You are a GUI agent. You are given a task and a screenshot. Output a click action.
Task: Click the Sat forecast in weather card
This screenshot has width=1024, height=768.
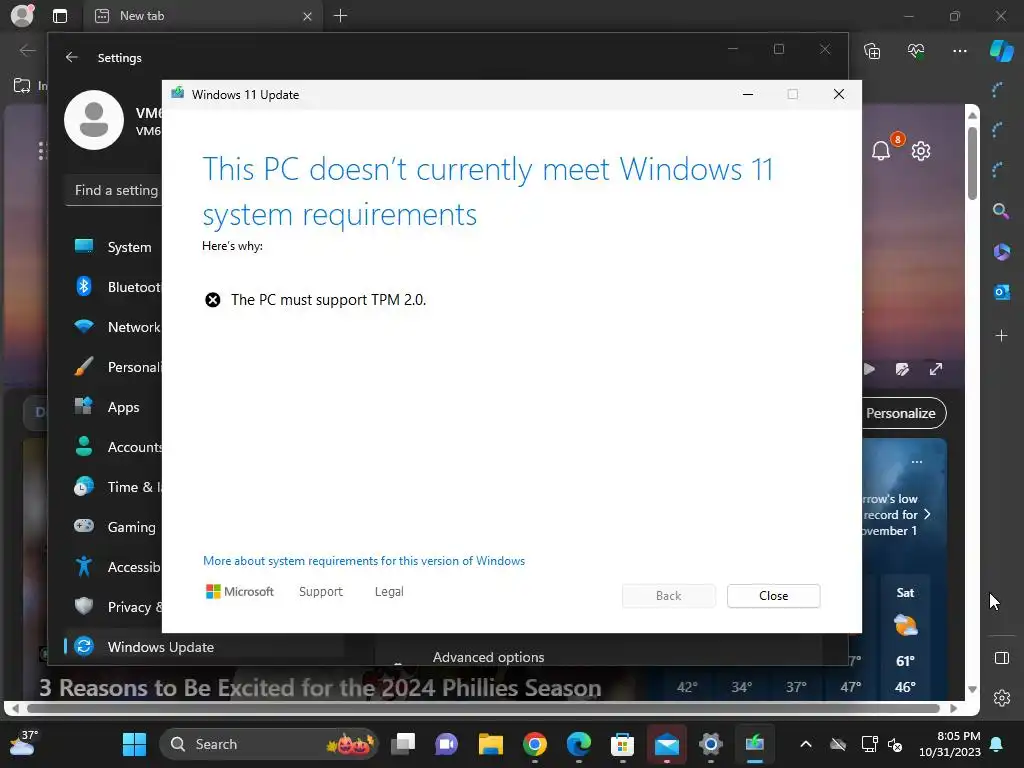pyautogui.click(x=905, y=640)
